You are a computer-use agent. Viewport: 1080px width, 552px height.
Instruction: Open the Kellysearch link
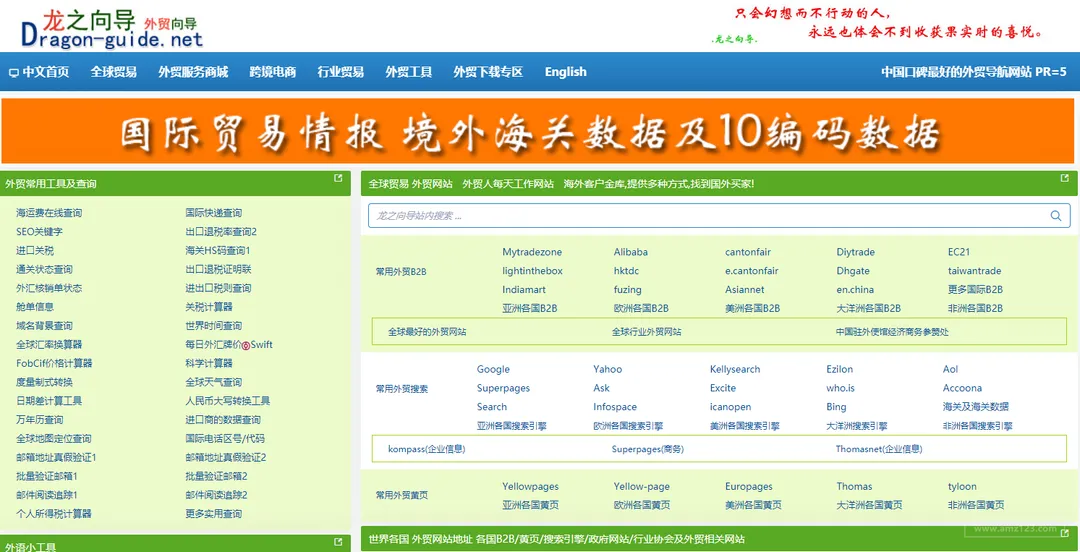735,369
